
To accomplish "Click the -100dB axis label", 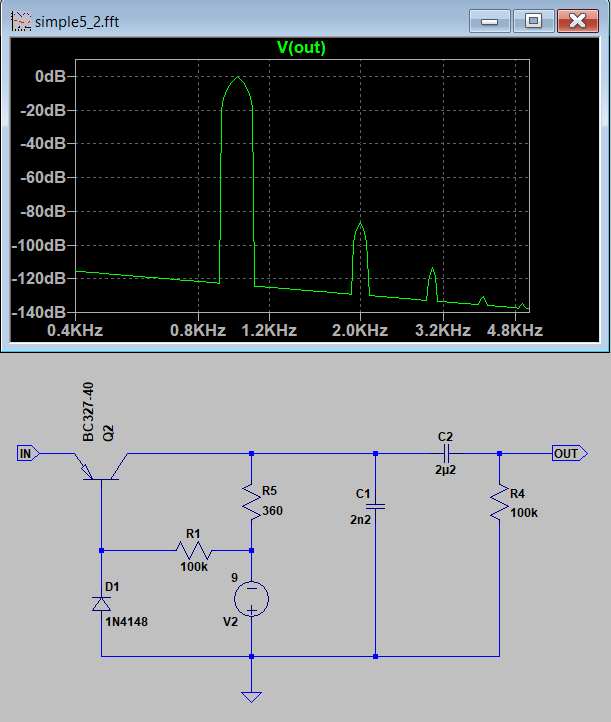I will [39, 245].
